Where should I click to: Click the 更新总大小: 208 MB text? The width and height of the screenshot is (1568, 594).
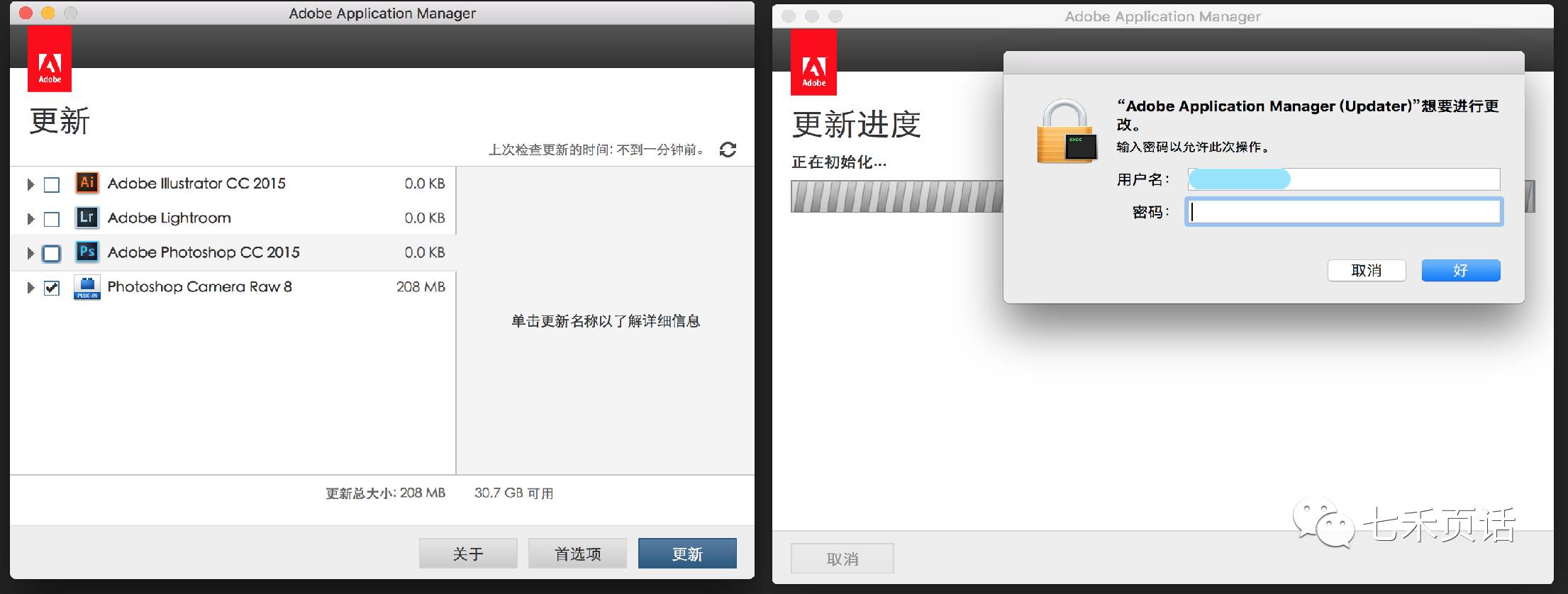click(386, 493)
